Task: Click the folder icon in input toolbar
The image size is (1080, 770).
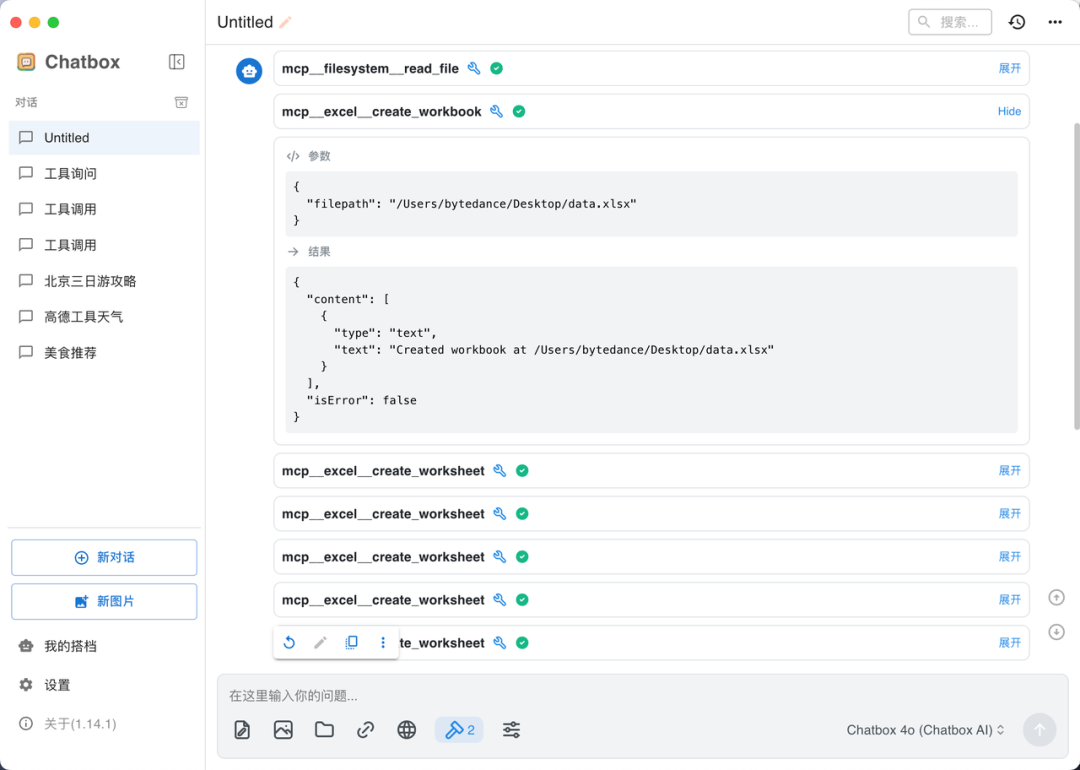Action: point(324,730)
